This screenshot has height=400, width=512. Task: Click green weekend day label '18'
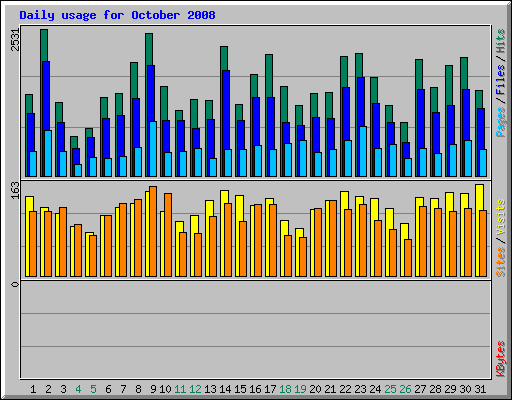[285, 389]
